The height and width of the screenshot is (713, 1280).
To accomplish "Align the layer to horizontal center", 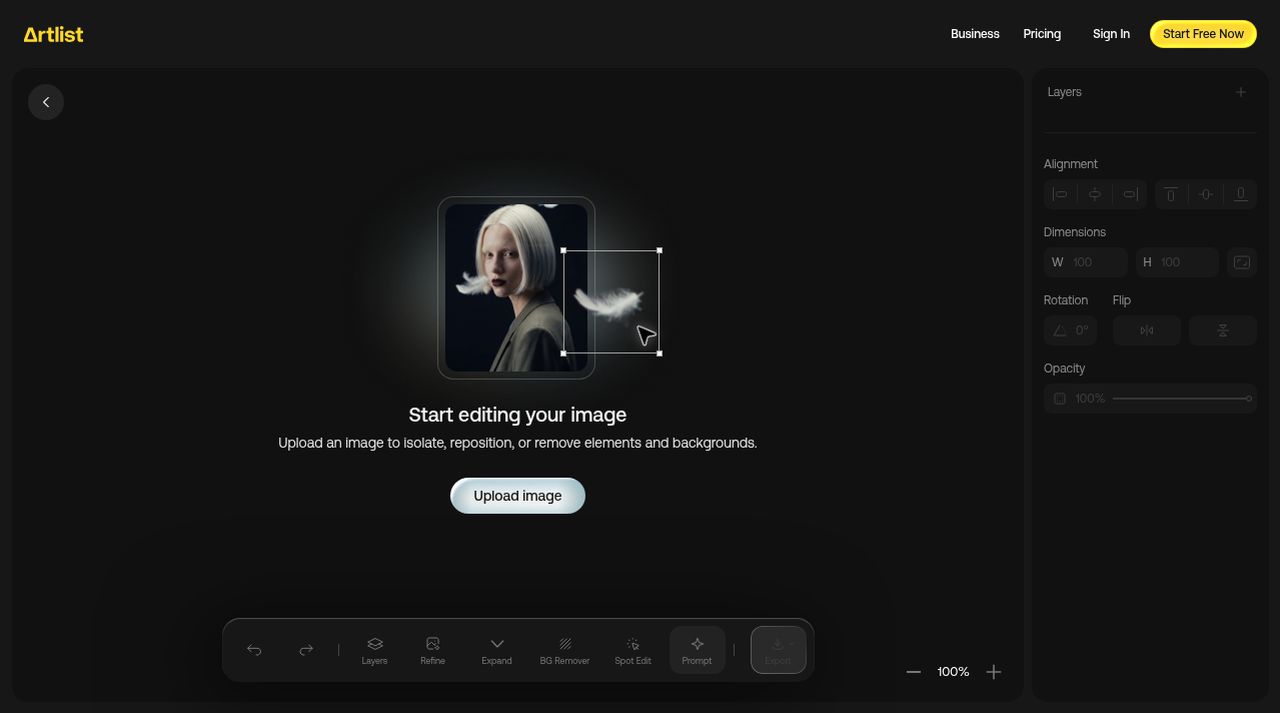I will point(1095,194).
